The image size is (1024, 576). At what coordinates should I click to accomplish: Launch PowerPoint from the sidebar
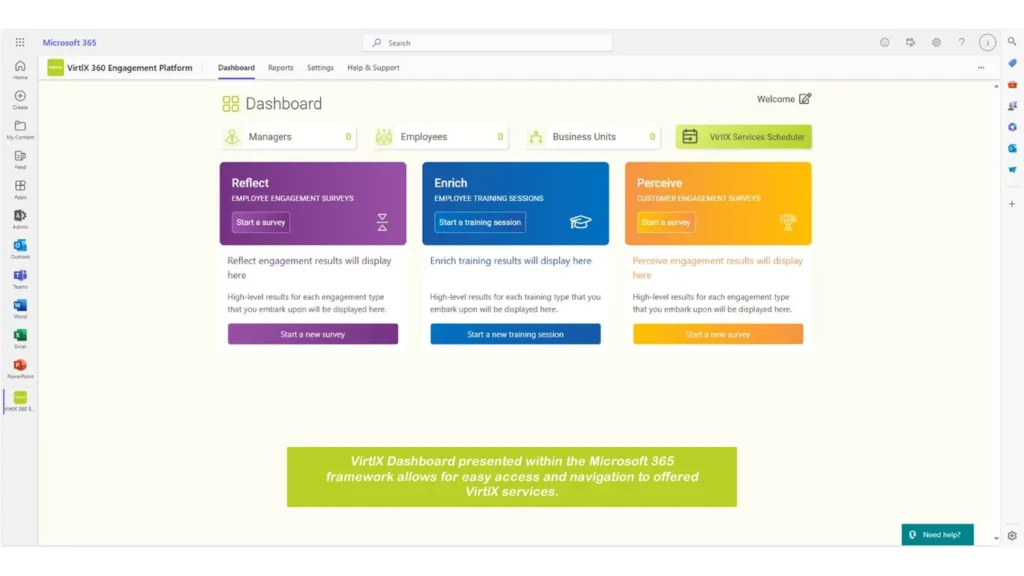point(20,367)
